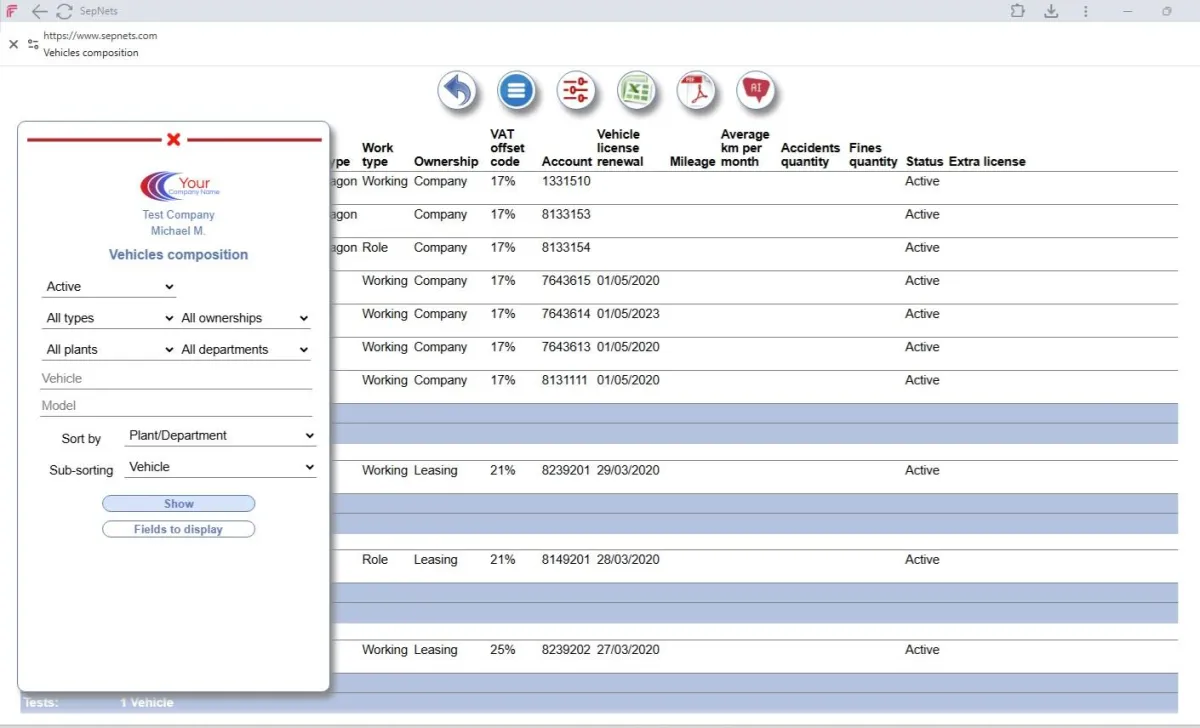The width and height of the screenshot is (1200, 728).
Task: Click the blue back arrow toolbar icon
Action: [x=457, y=92]
